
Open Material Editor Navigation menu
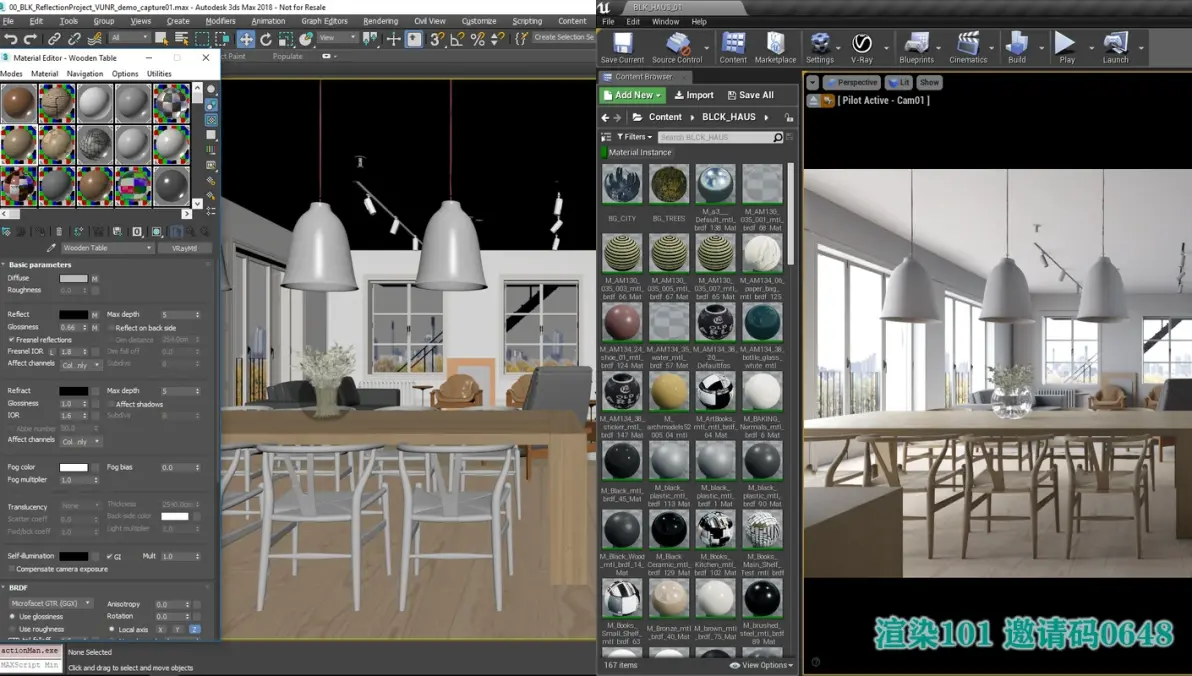tap(84, 74)
